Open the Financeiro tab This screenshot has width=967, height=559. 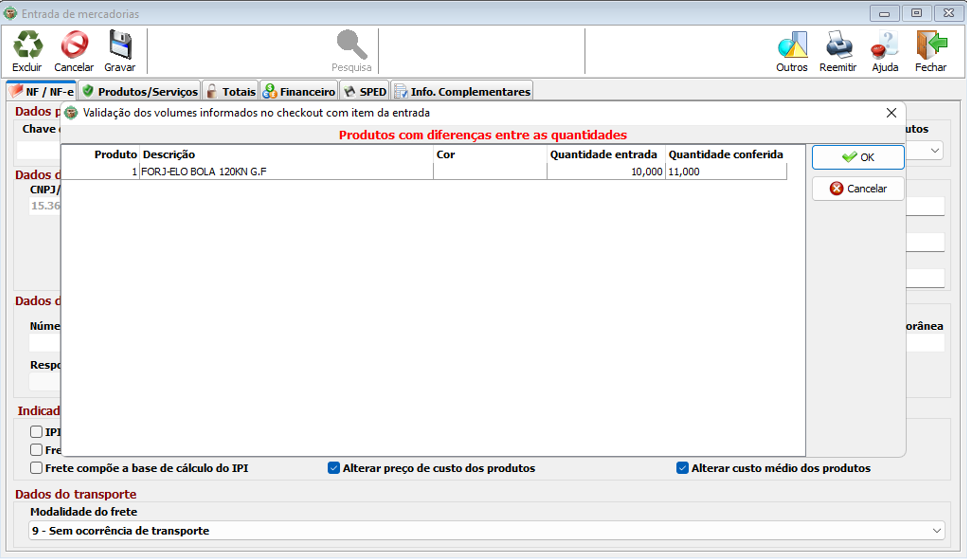coord(299,91)
